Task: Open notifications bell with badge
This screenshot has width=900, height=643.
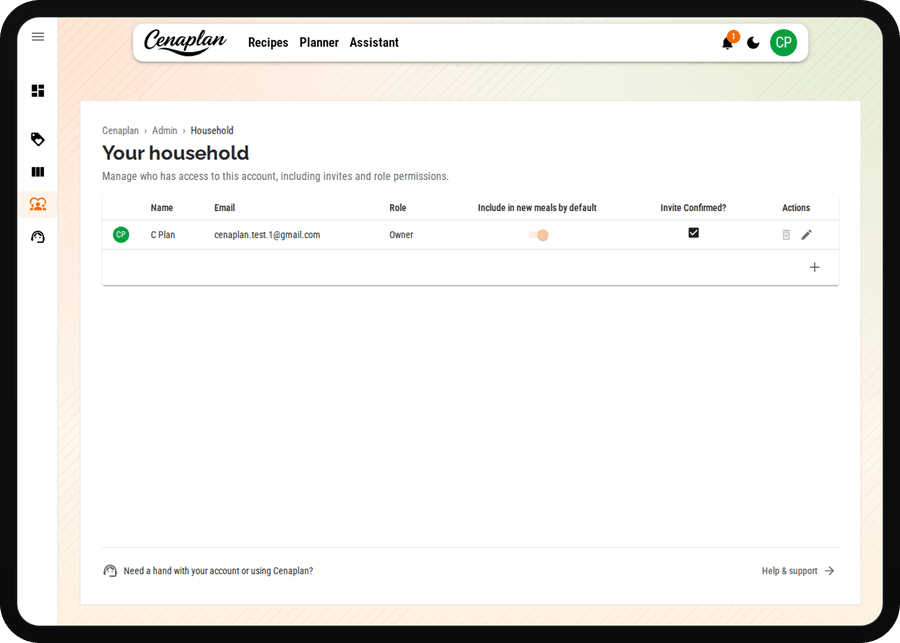Action: pos(728,42)
